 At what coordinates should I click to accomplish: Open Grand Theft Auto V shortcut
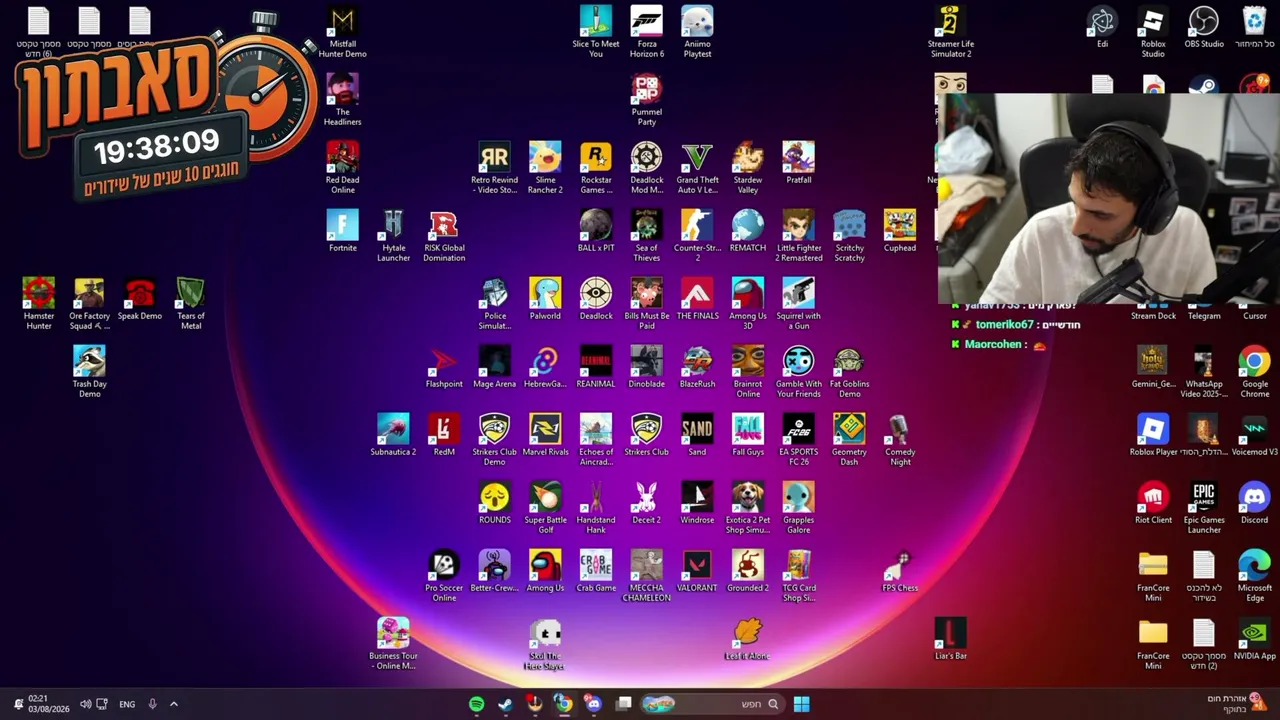pos(697,168)
